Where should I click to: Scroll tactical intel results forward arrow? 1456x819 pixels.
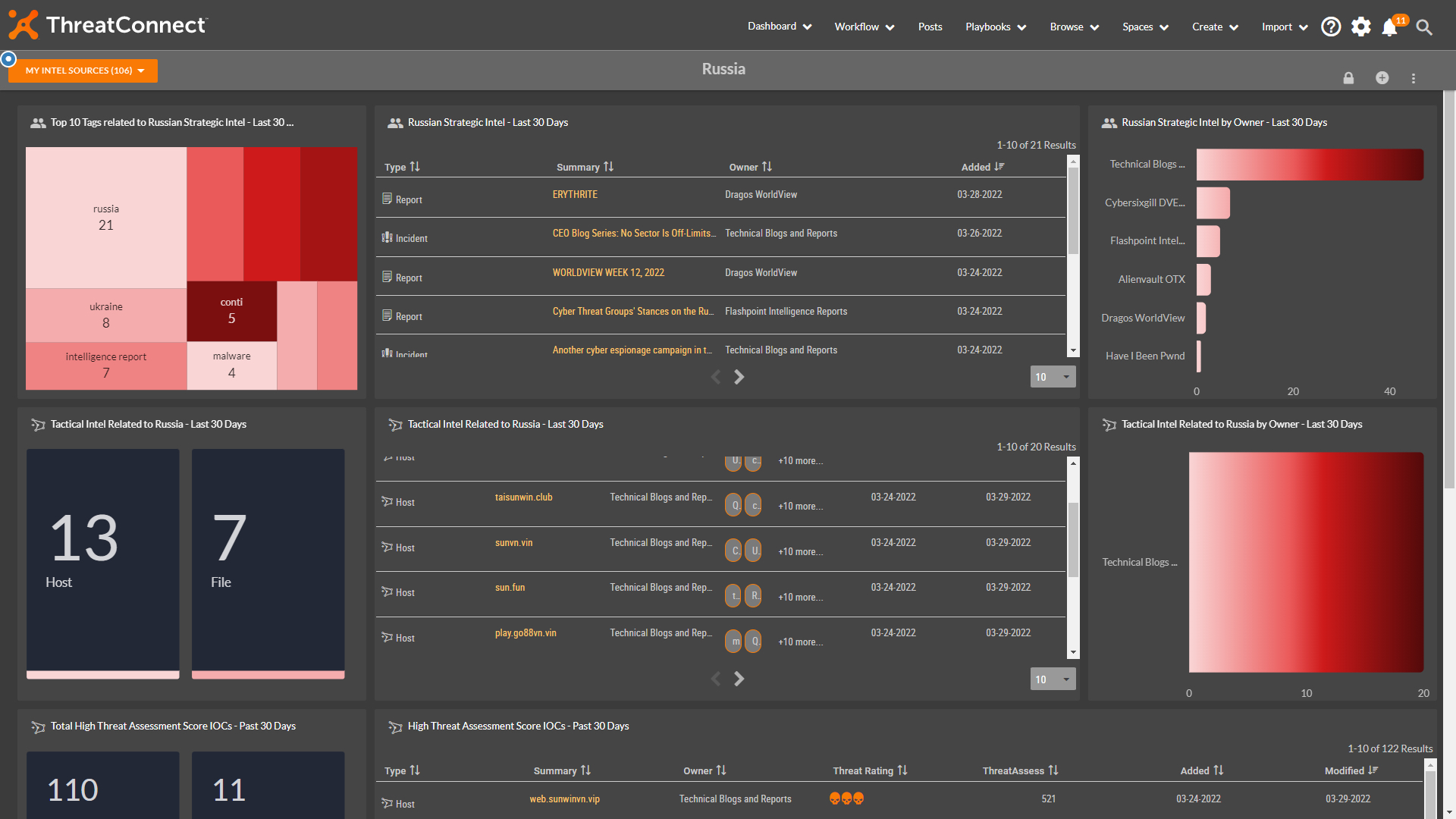point(739,678)
